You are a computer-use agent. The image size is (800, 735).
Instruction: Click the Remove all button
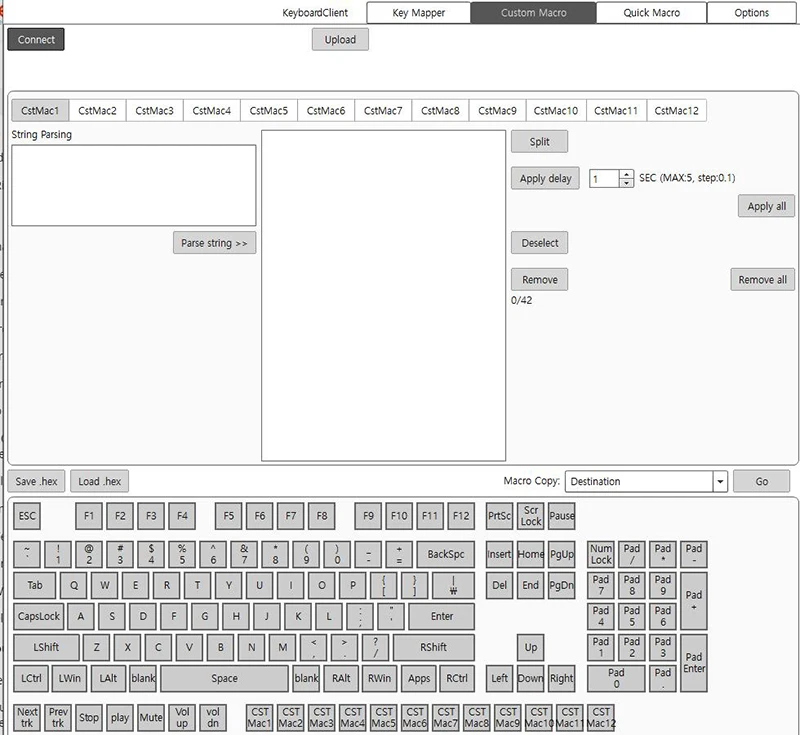pos(762,280)
